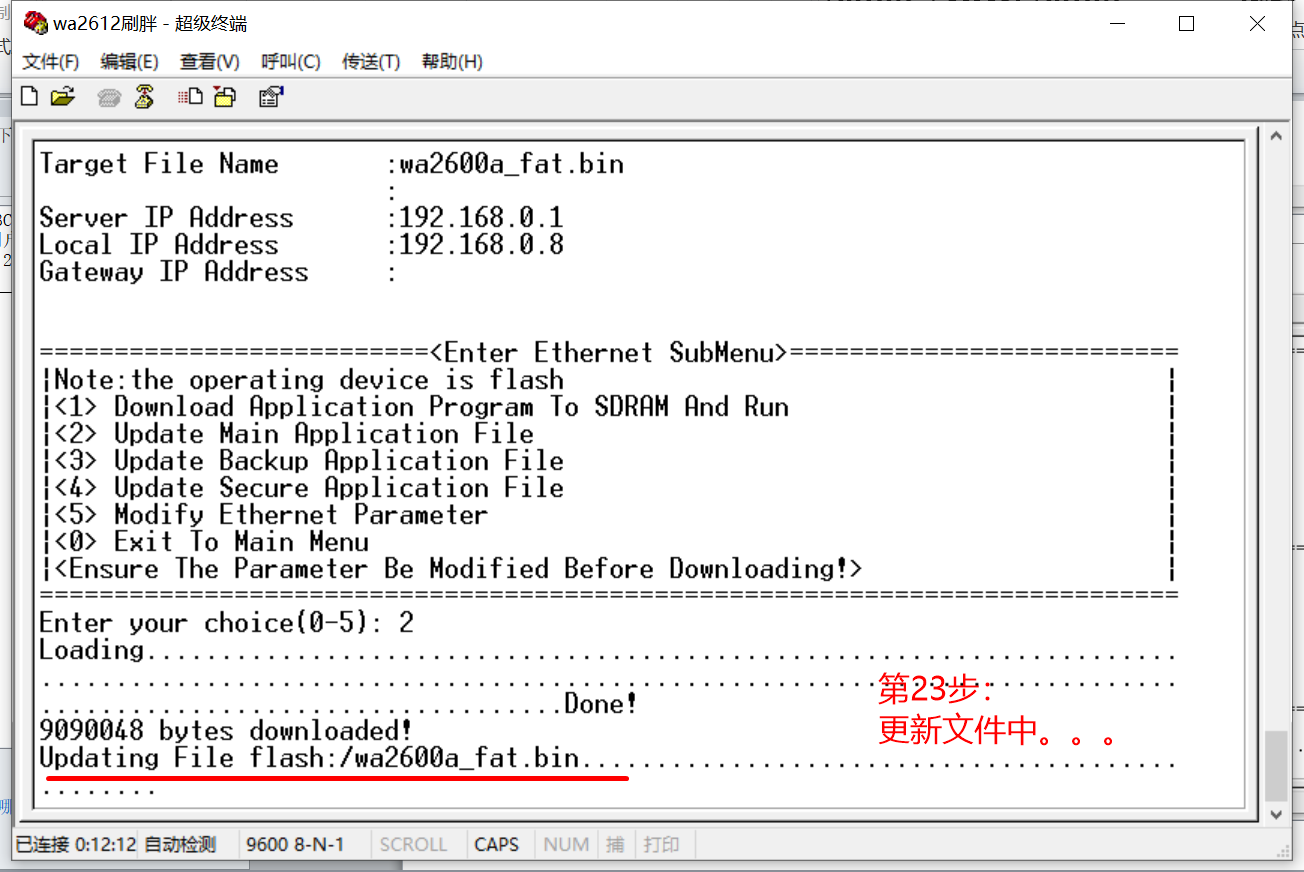Open the 文件(F) menu
The width and height of the screenshot is (1304, 872).
click(51, 62)
